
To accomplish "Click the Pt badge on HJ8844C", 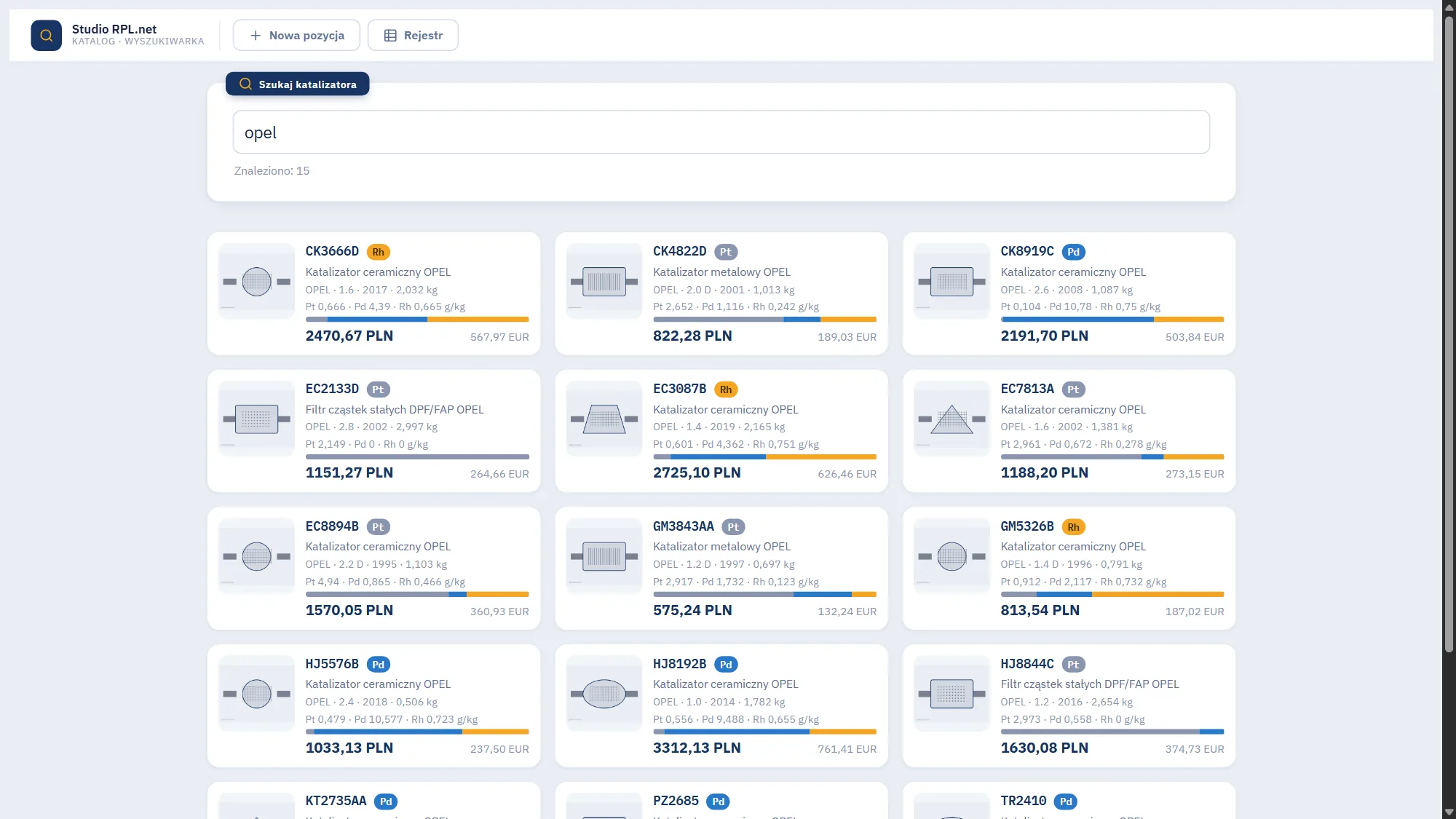I will [1074, 664].
